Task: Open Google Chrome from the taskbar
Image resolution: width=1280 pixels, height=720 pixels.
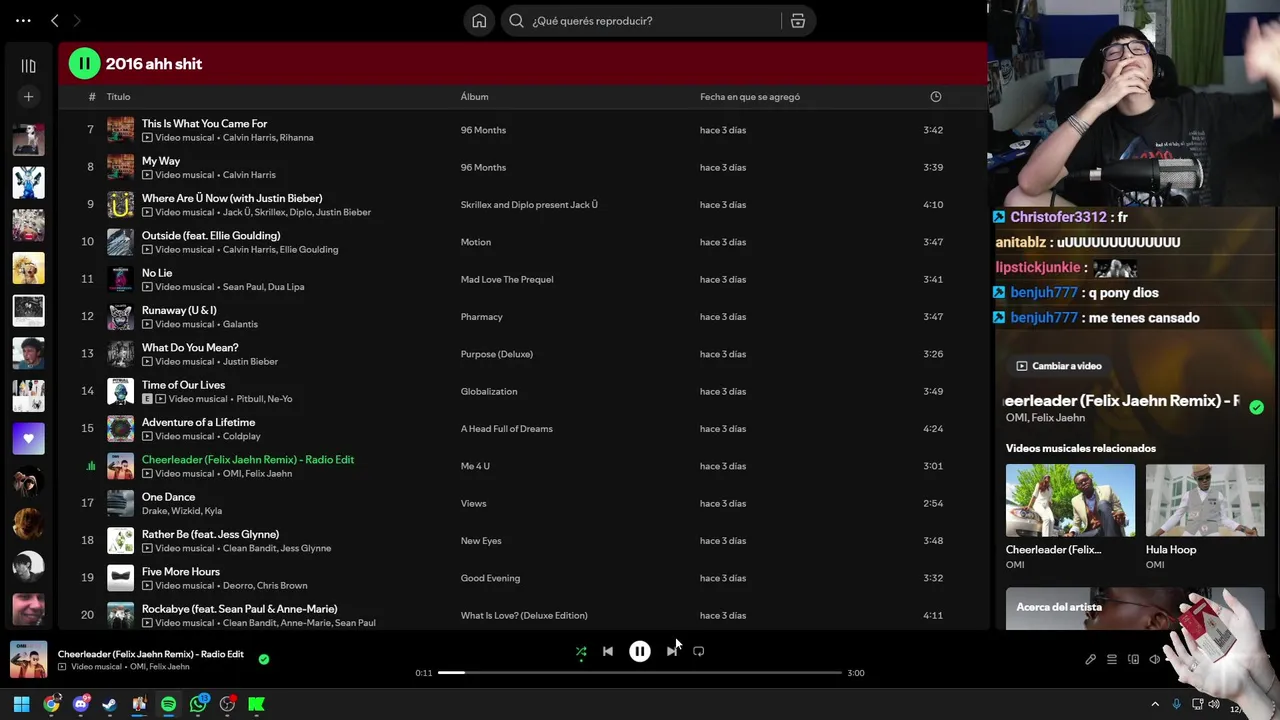Action: [x=51, y=704]
